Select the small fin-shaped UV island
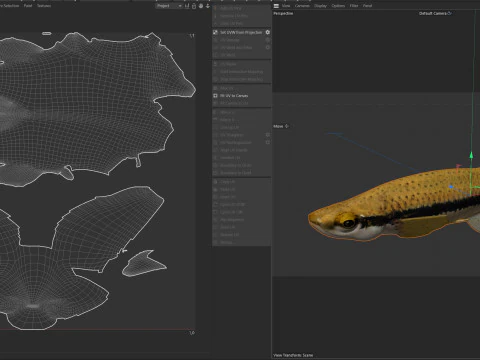Image resolution: width=480 pixels, height=360 pixels. tap(143, 264)
